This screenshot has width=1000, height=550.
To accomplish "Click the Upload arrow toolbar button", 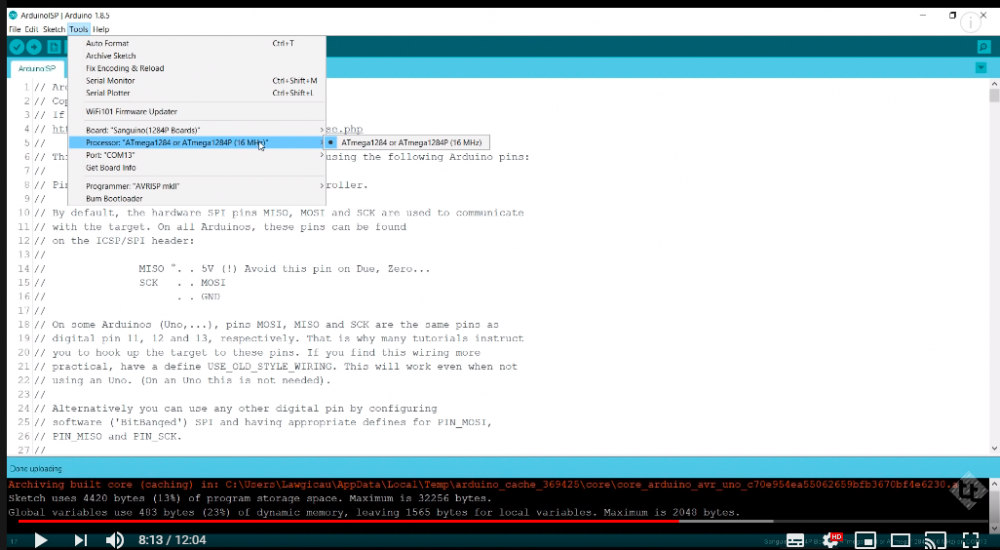I will click(34, 47).
